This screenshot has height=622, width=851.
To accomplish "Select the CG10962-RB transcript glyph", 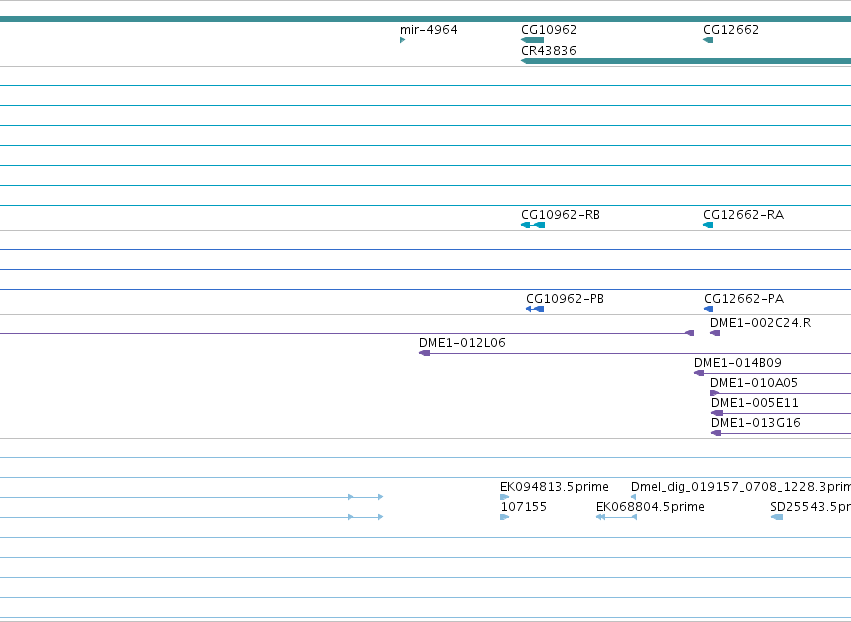I will pos(533,225).
